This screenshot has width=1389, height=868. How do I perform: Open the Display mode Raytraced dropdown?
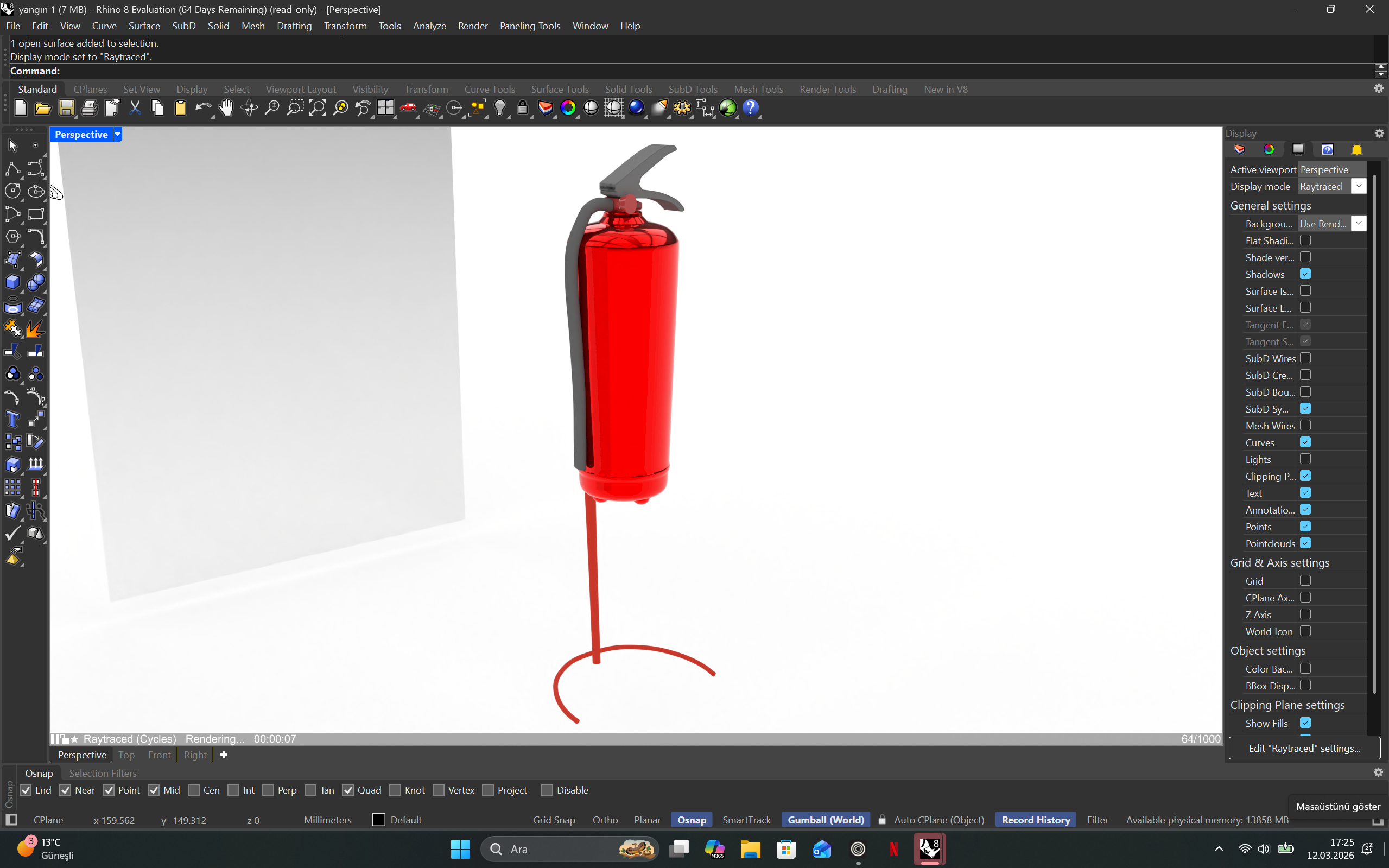[1359, 186]
